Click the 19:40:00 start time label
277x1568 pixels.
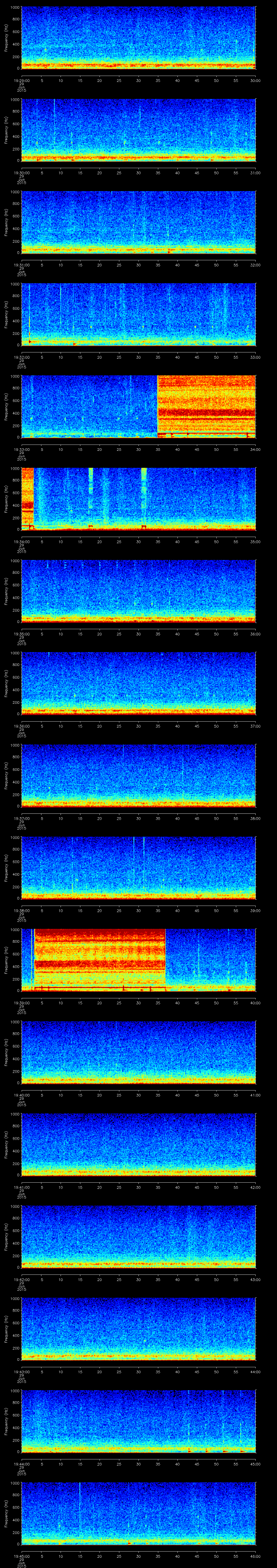click(x=21, y=1095)
